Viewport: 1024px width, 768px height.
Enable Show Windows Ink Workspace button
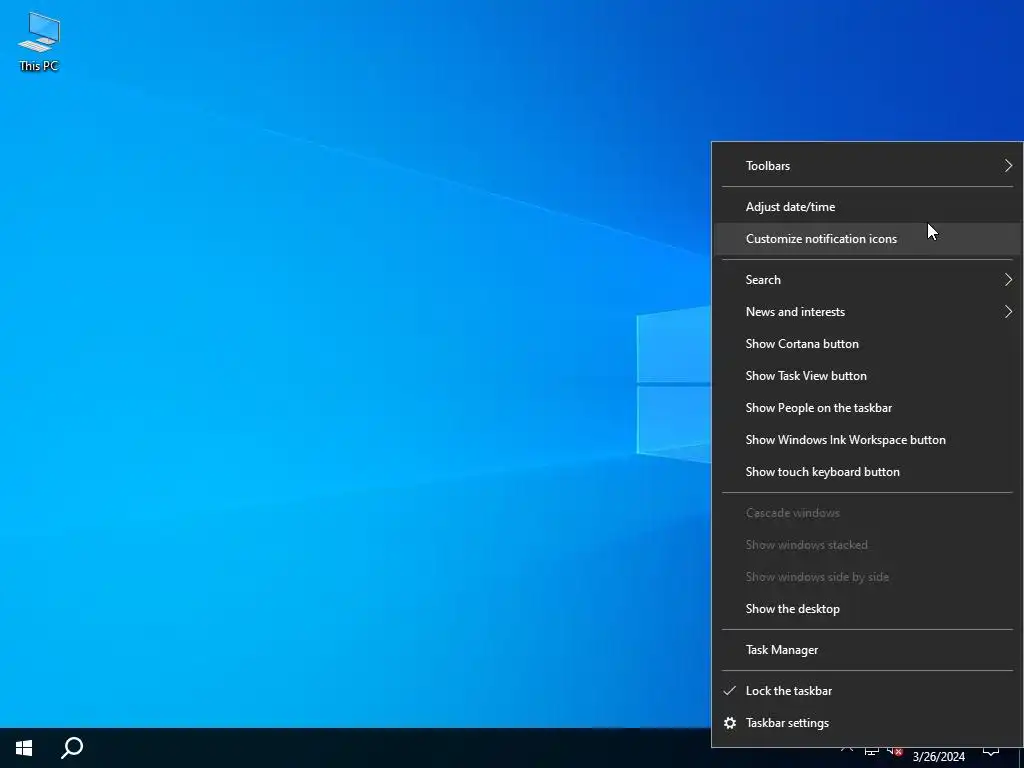pos(867,440)
